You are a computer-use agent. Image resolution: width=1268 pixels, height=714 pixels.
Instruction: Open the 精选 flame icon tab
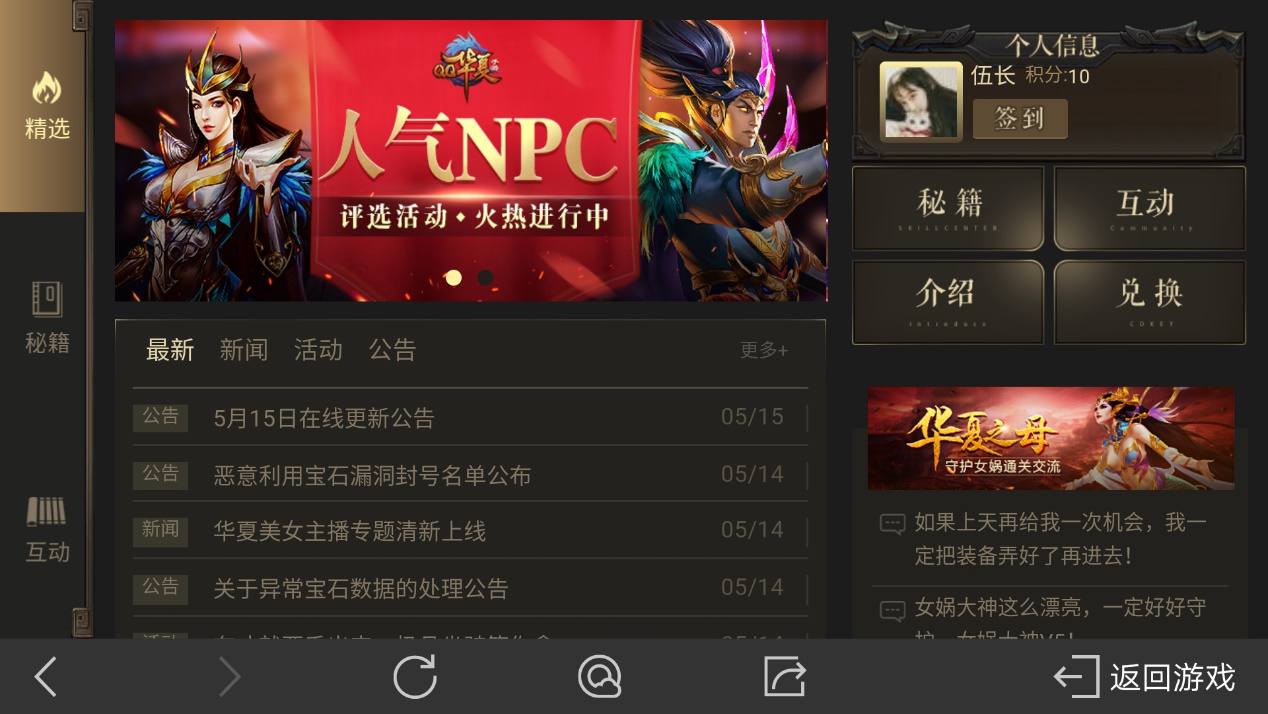click(x=46, y=105)
